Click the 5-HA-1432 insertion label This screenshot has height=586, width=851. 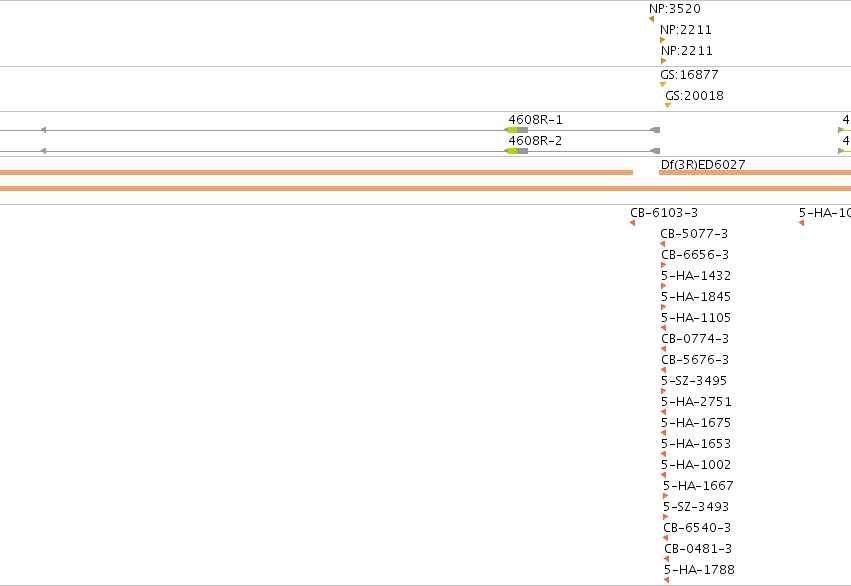[x=696, y=276]
